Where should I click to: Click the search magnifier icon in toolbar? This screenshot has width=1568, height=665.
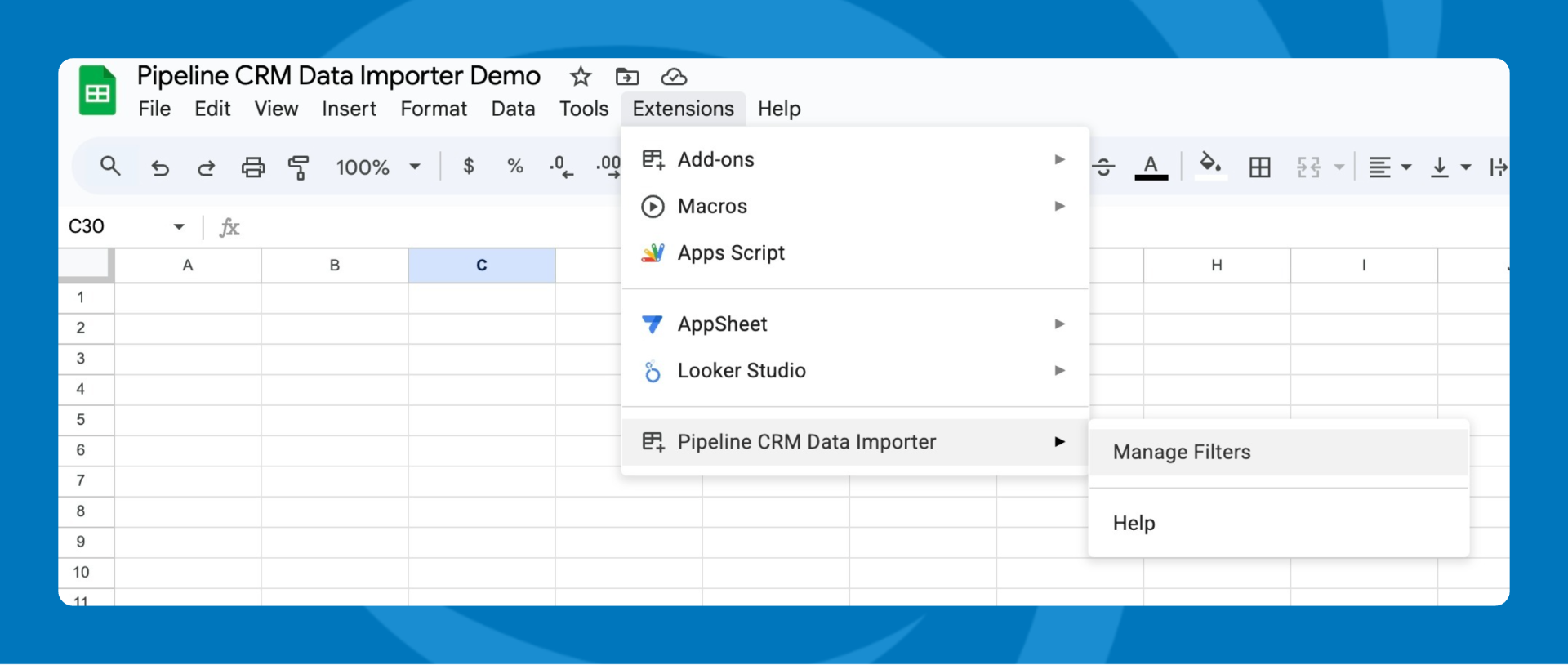click(110, 167)
